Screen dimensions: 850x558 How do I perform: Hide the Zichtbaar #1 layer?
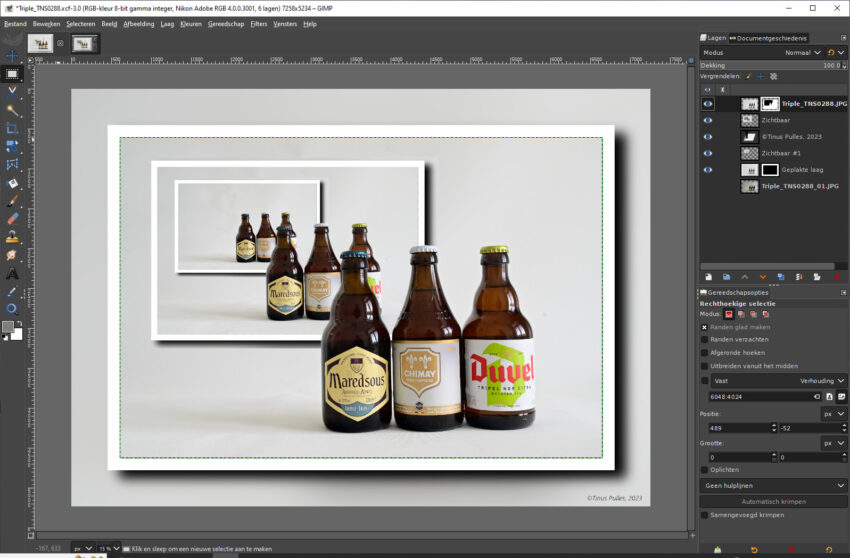coord(707,153)
